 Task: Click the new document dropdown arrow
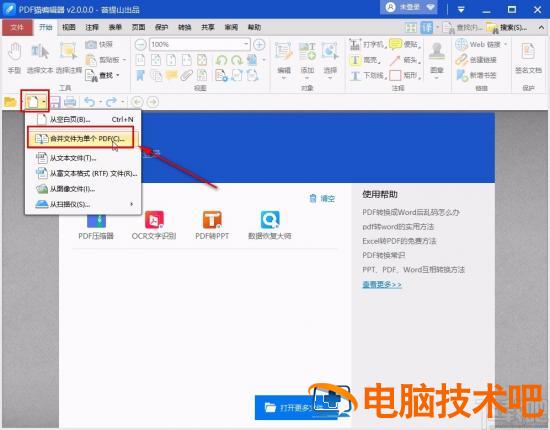(x=44, y=102)
